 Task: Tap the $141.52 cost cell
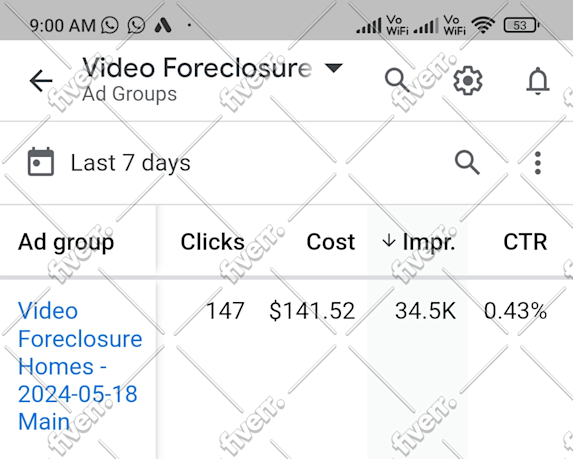coord(312,311)
